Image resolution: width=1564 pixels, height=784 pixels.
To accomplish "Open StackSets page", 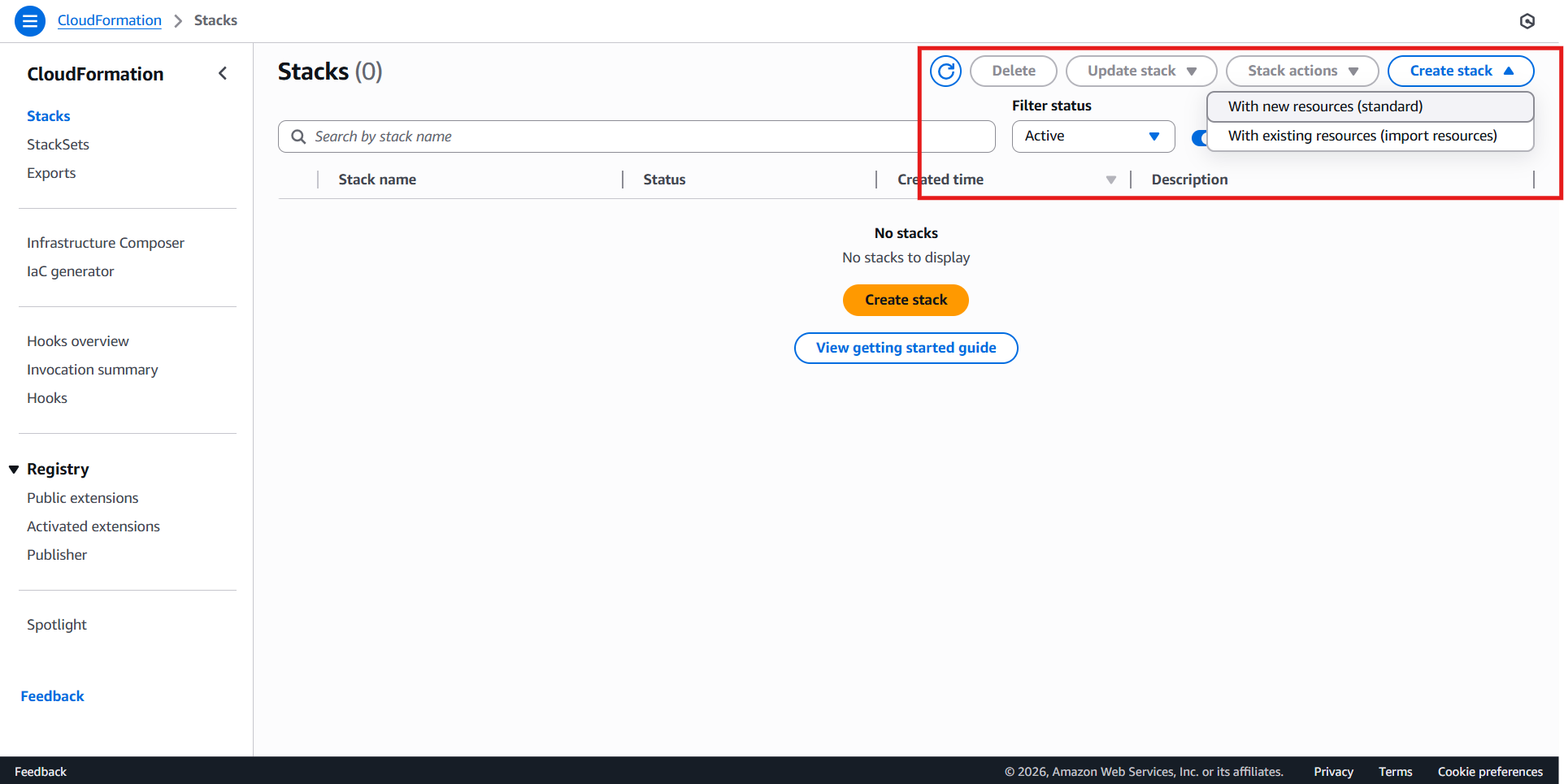I will 58,145.
